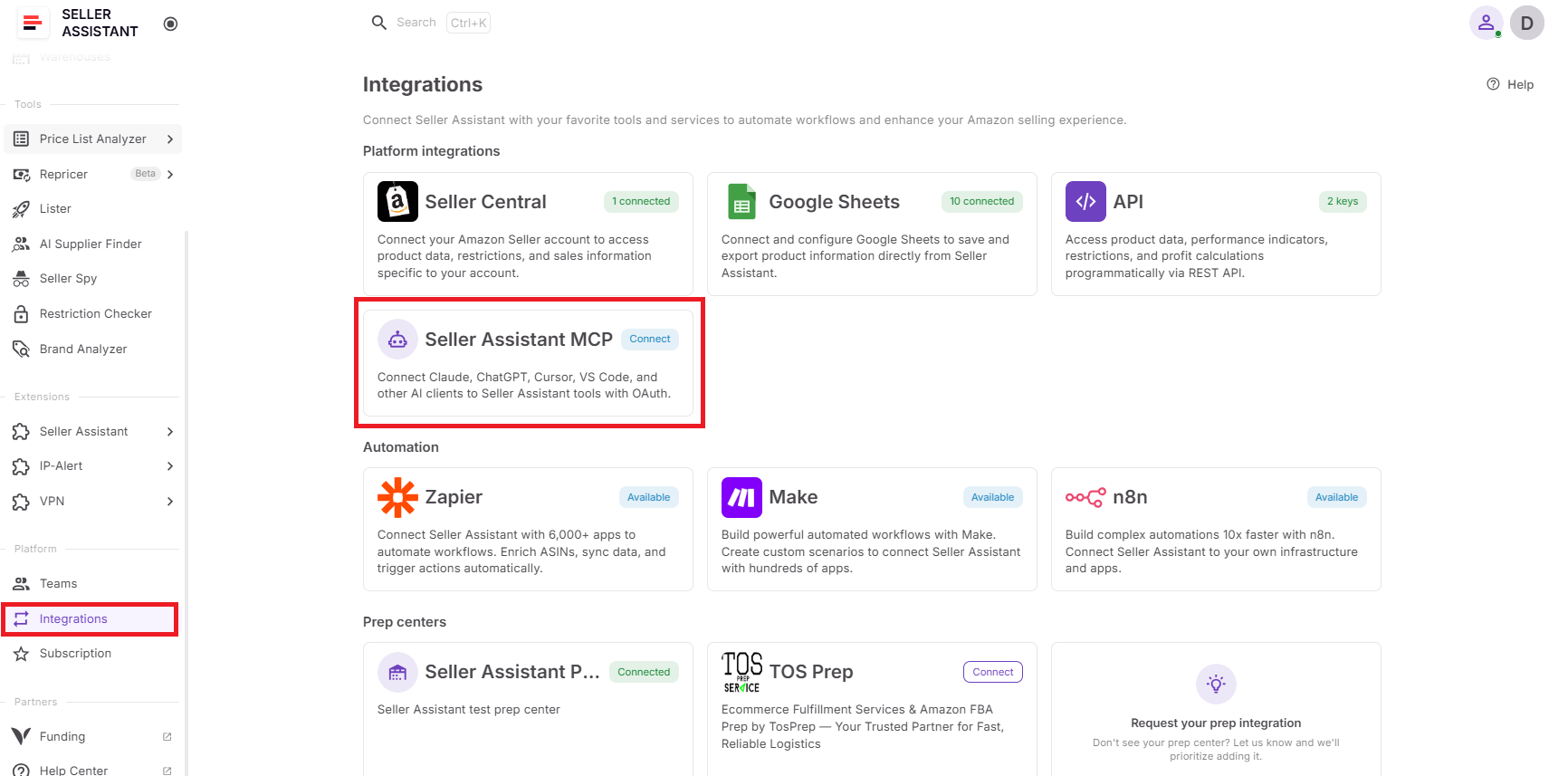Click the n8n logo icon

pyautogui.click(x=1085, y=497)
